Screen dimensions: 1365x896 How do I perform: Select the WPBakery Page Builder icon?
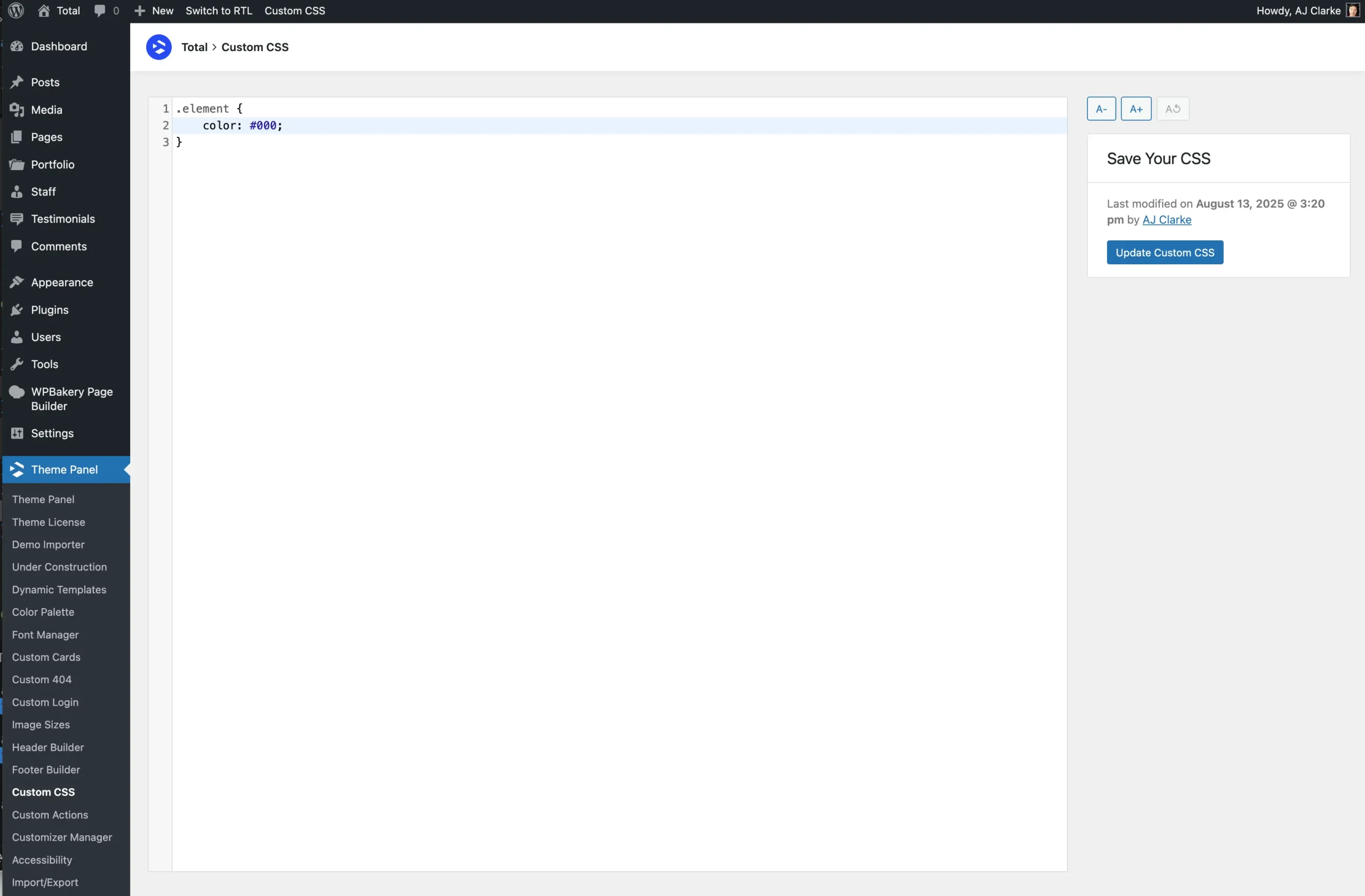pos(17,392)
